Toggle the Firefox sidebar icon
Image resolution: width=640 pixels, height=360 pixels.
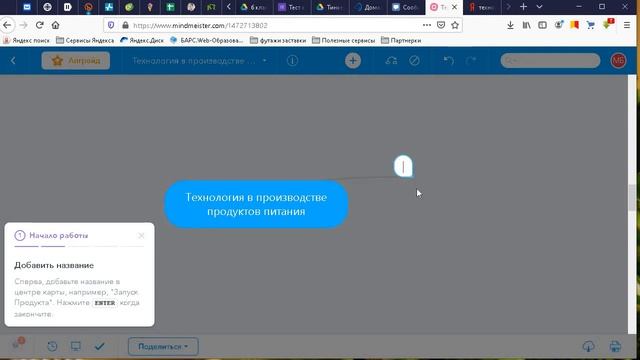pyautogui.click(x=542, y=25)
